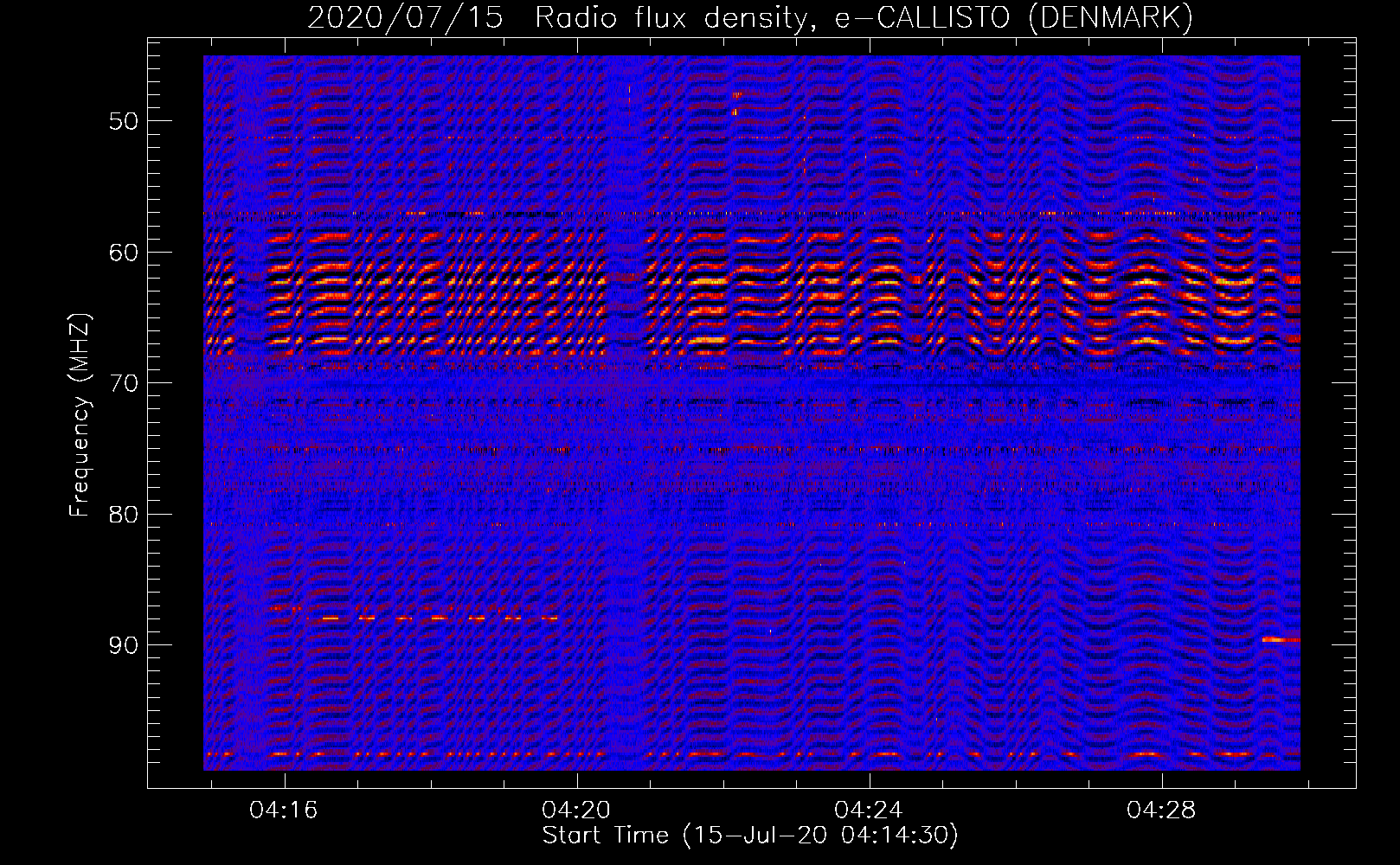Click the "Start Time (15-Jul-20 04:14:30)" label

pyautogui.click(x=750, y=836)
